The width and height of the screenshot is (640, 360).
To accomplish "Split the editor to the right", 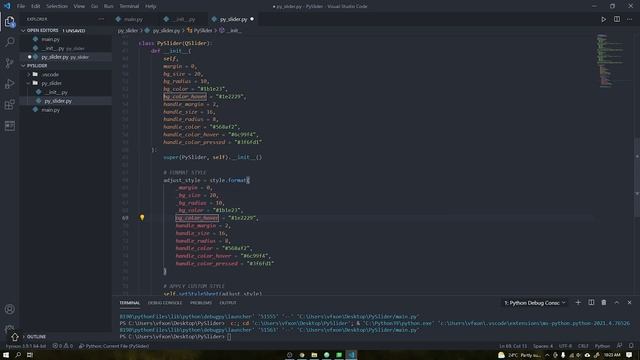I will coord(617,19).
